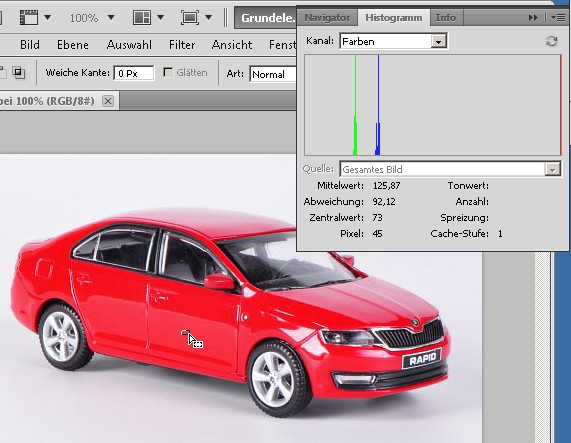Enable the Glätten checkbox
Viewport: 571px width, 443px height.
pos(168,72)
